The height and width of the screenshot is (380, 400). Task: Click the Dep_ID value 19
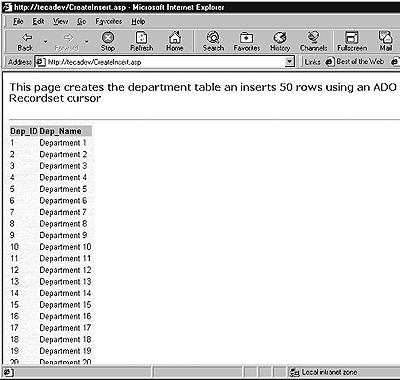[x=14, y=351]
